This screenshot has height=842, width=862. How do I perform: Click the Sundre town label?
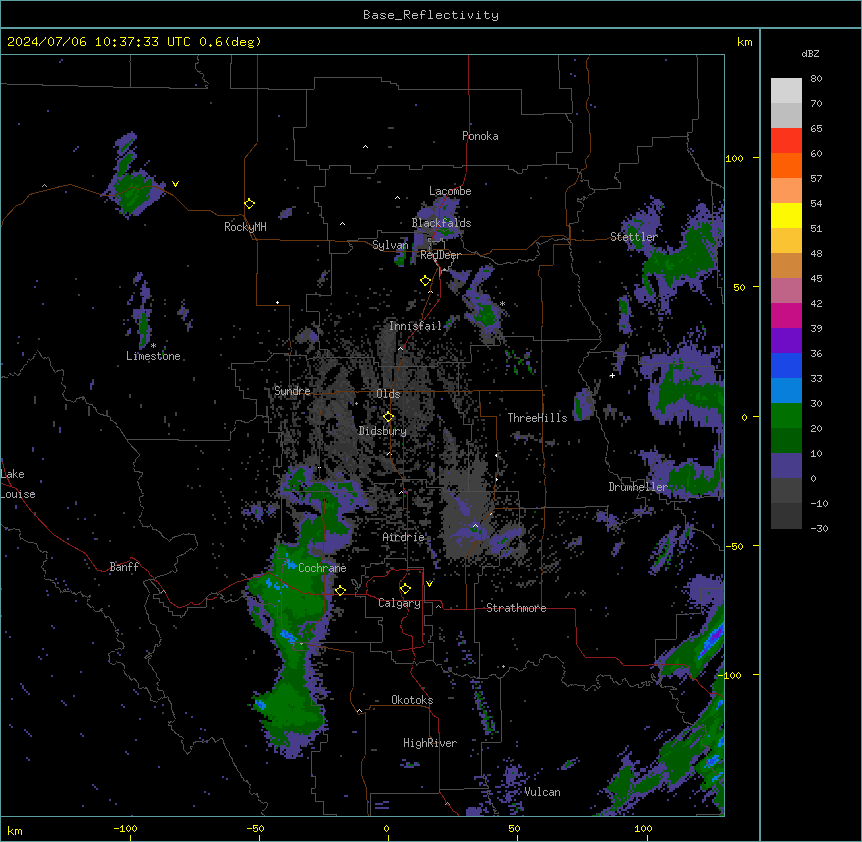(292, 391)
